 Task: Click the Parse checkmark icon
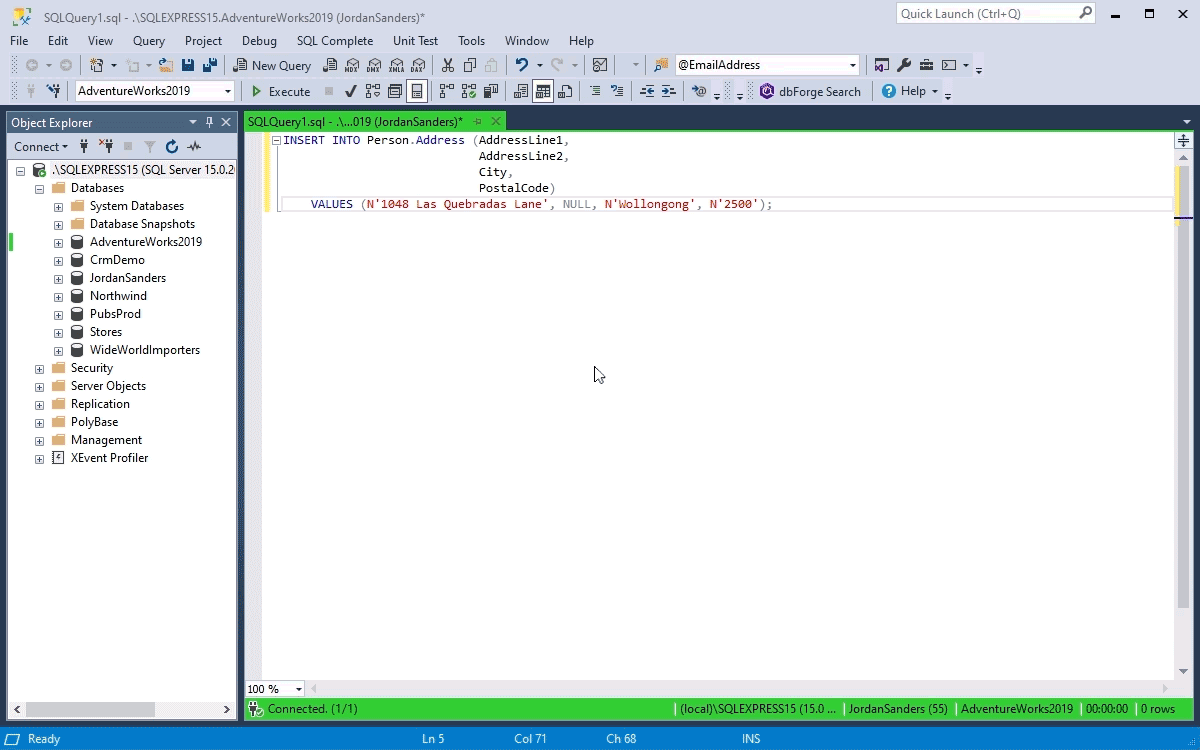click(x=350, y=91)
